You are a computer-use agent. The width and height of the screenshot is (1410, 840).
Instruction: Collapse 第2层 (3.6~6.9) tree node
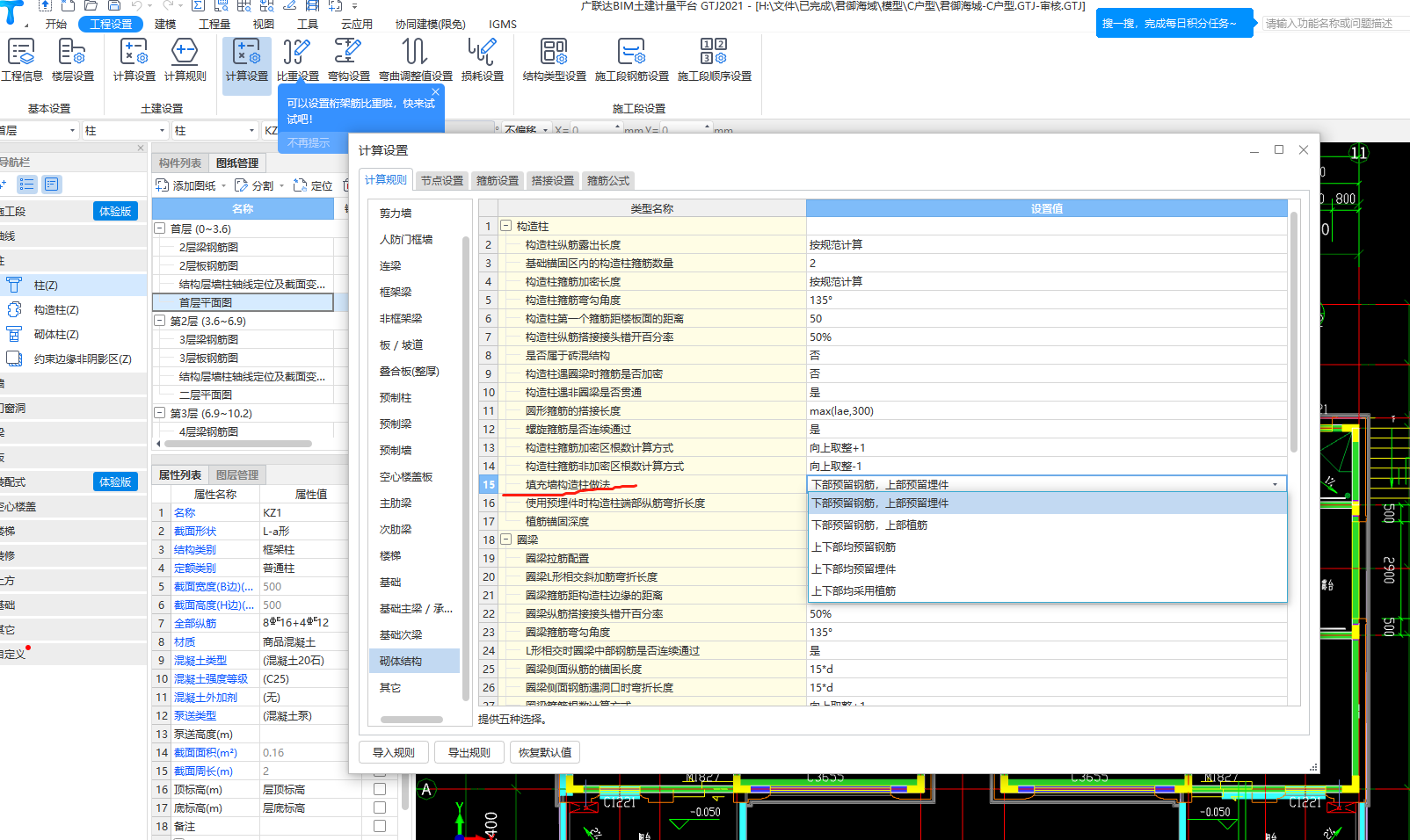coord(160,321)
